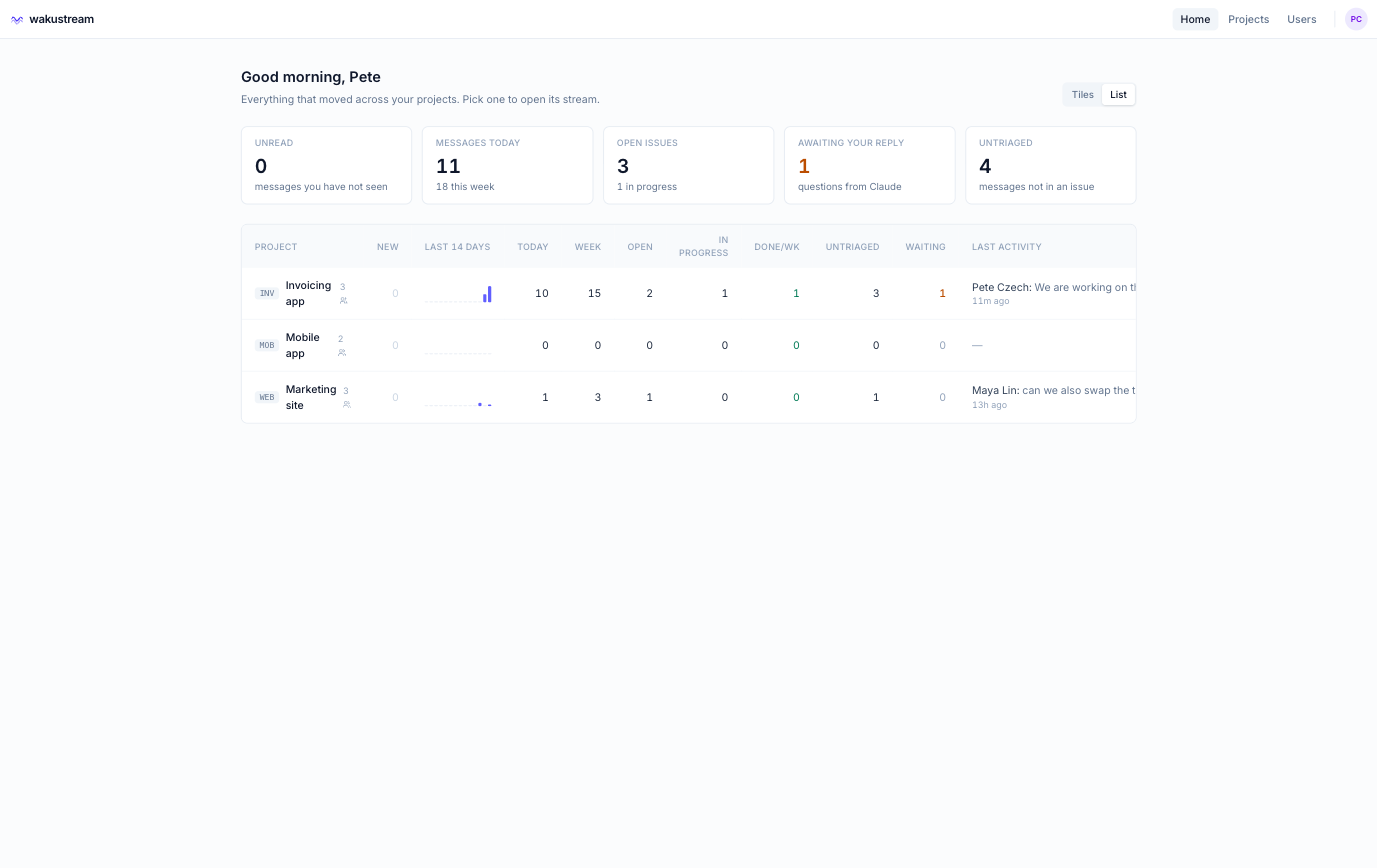Click the Untriaged column header

pyautogui.click(x=853, y=247)
